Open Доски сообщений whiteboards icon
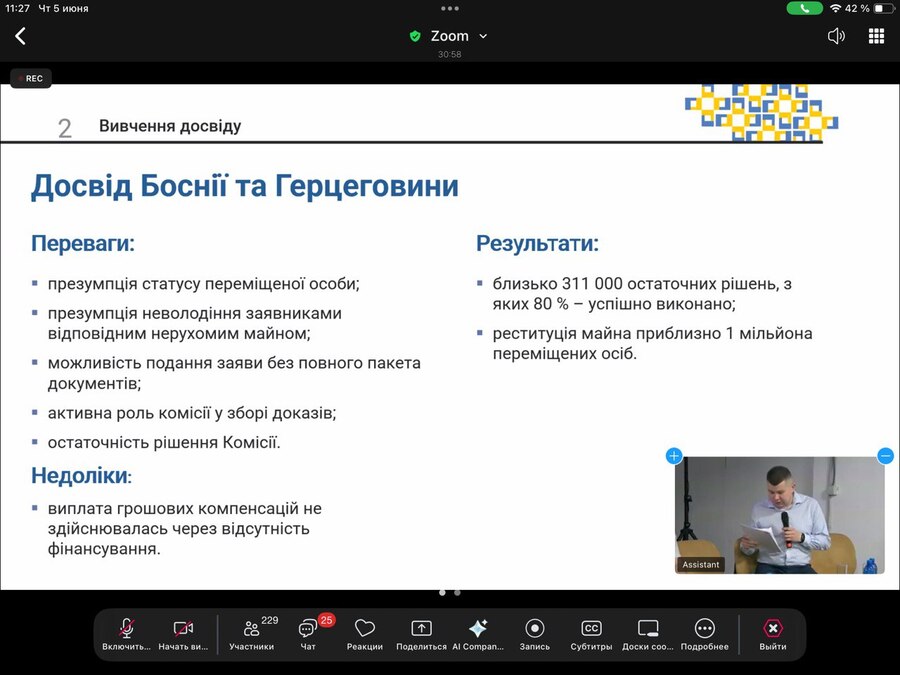This screenshot has width=900, height=675. click(x=648, y=634)
